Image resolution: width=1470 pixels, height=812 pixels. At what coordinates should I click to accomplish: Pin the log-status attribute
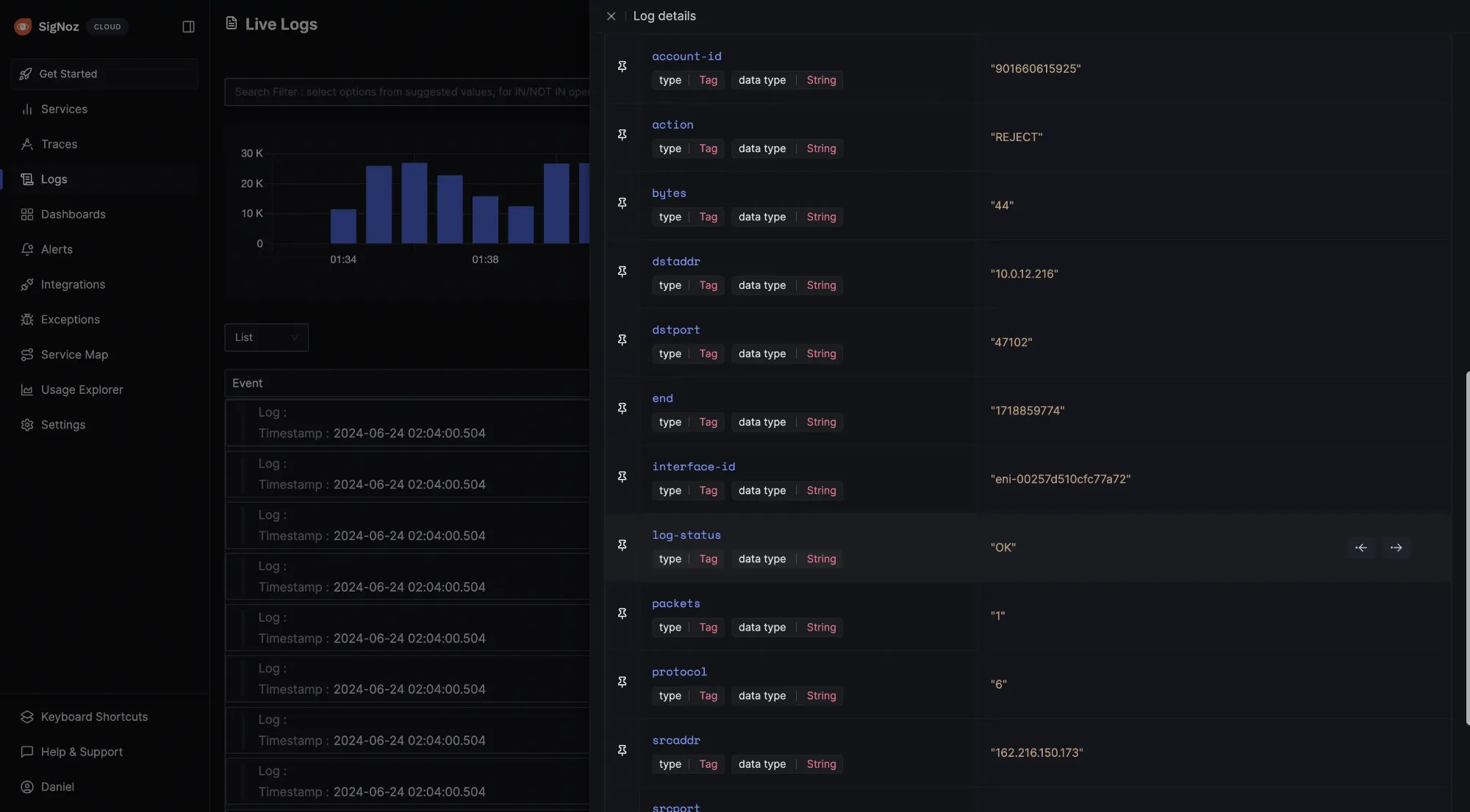tap(622, 545)
